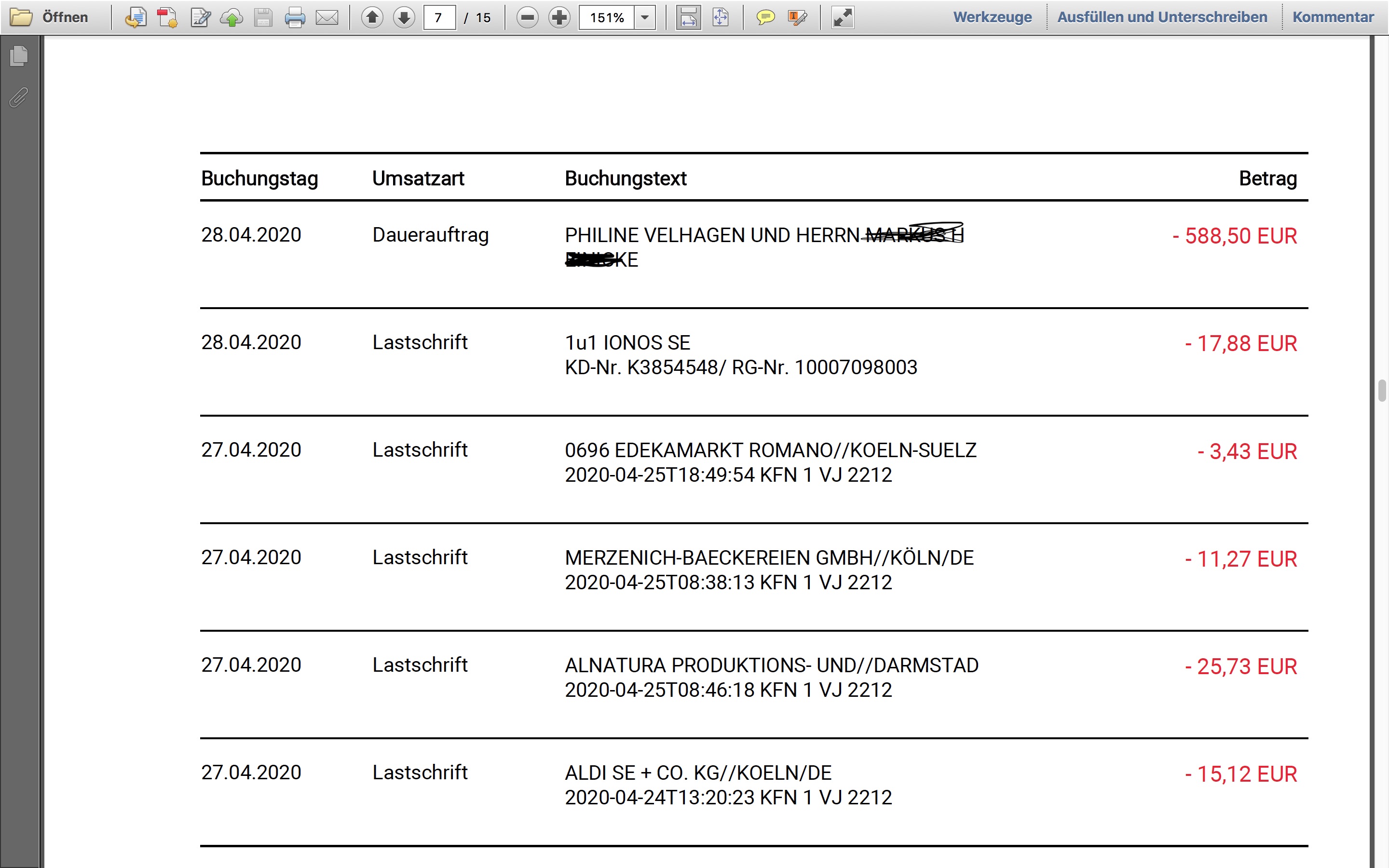Screen dimensions: 1389x868
Task: Go to next page with down arrow
Action: coord(404,18)
